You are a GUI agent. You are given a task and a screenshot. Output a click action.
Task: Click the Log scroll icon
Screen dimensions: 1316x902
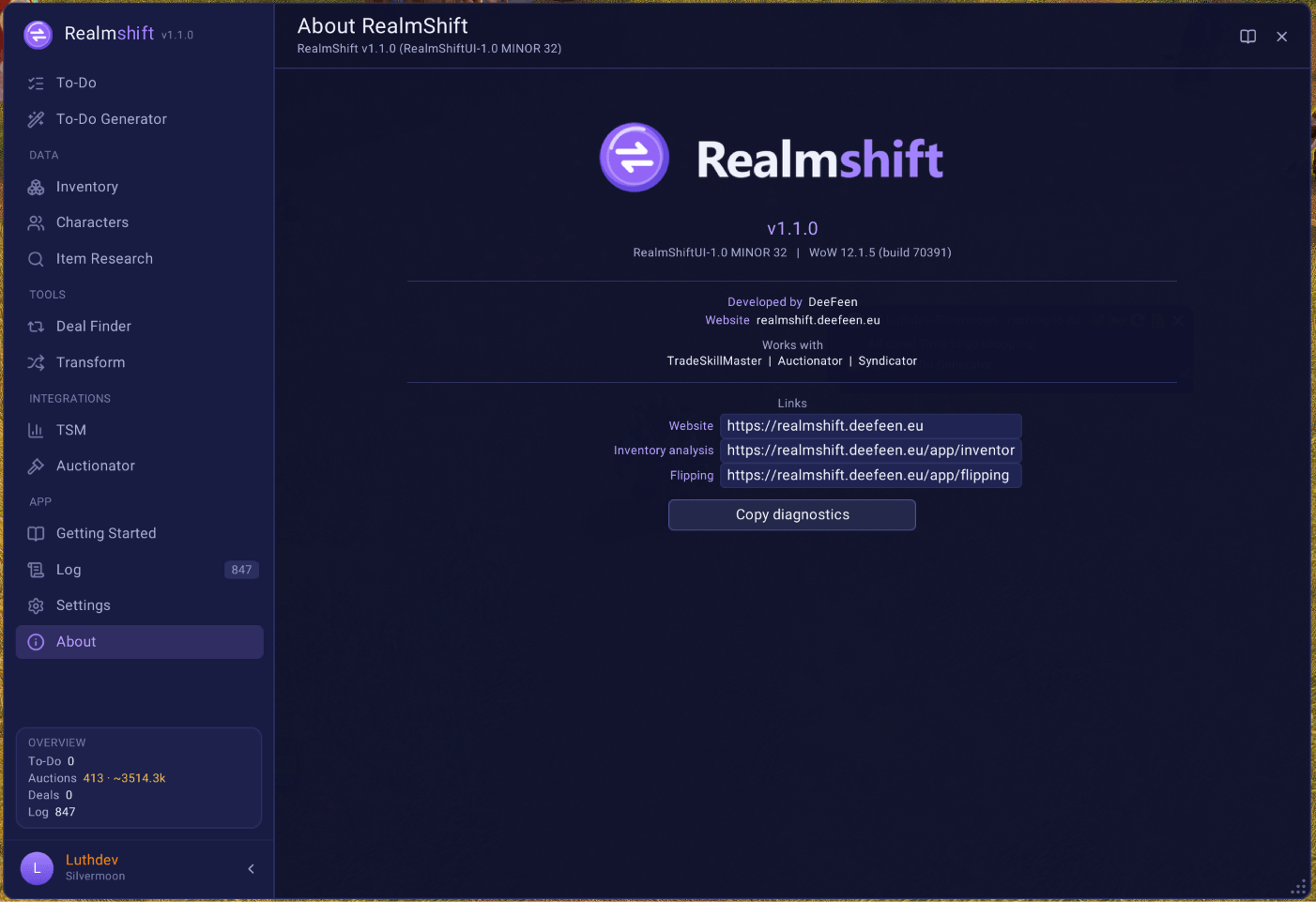pos(36,570)
